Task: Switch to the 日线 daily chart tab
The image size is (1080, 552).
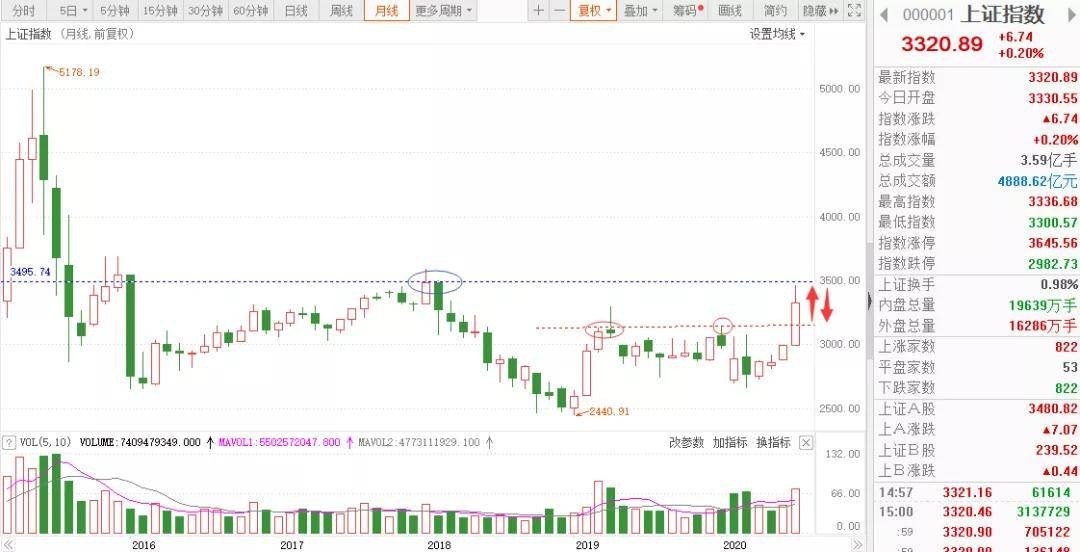Action: pyautogui.click(x=296, y=11)
